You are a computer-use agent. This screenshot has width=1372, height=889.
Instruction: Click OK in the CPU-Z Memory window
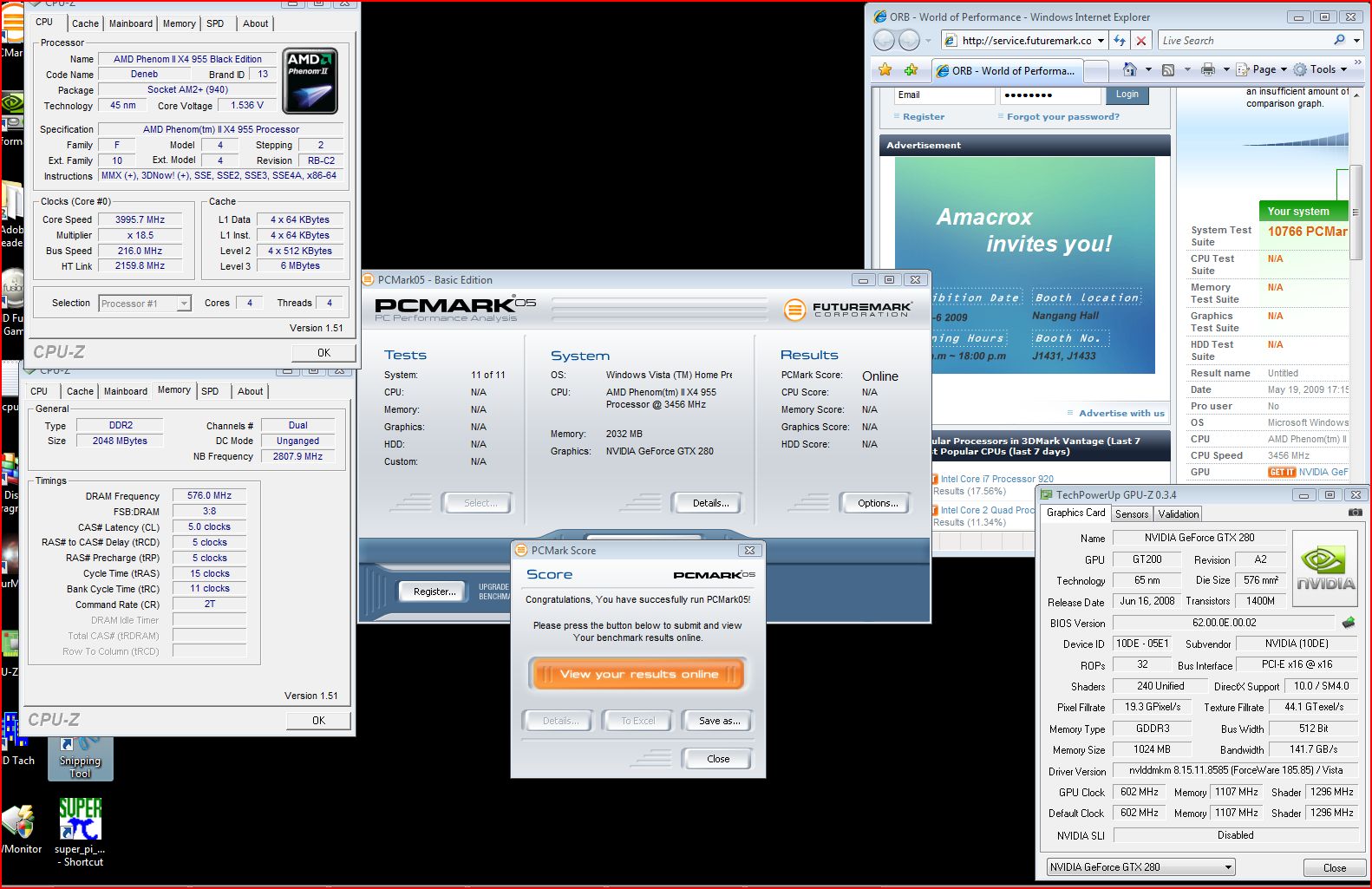[x=318, y=721]
